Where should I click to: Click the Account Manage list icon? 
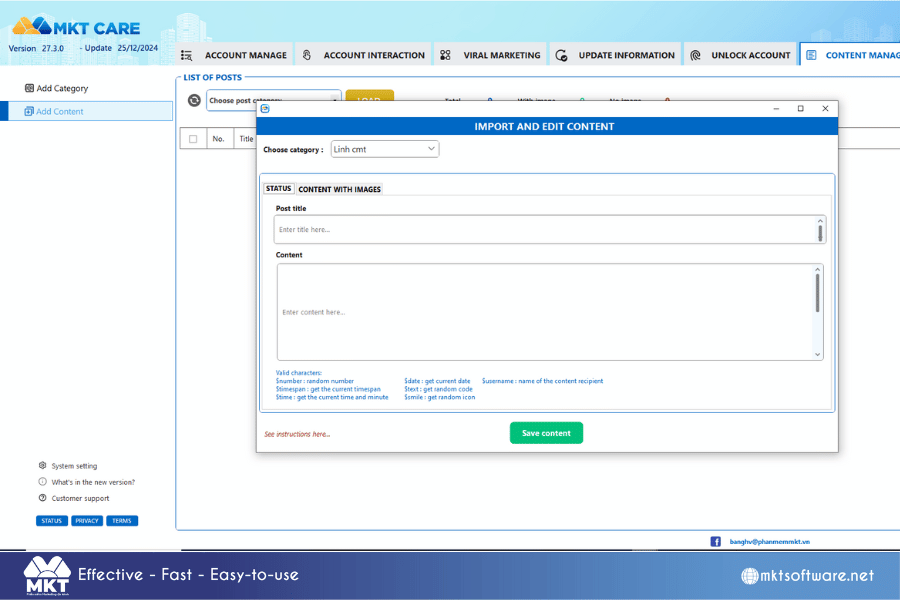187,55
